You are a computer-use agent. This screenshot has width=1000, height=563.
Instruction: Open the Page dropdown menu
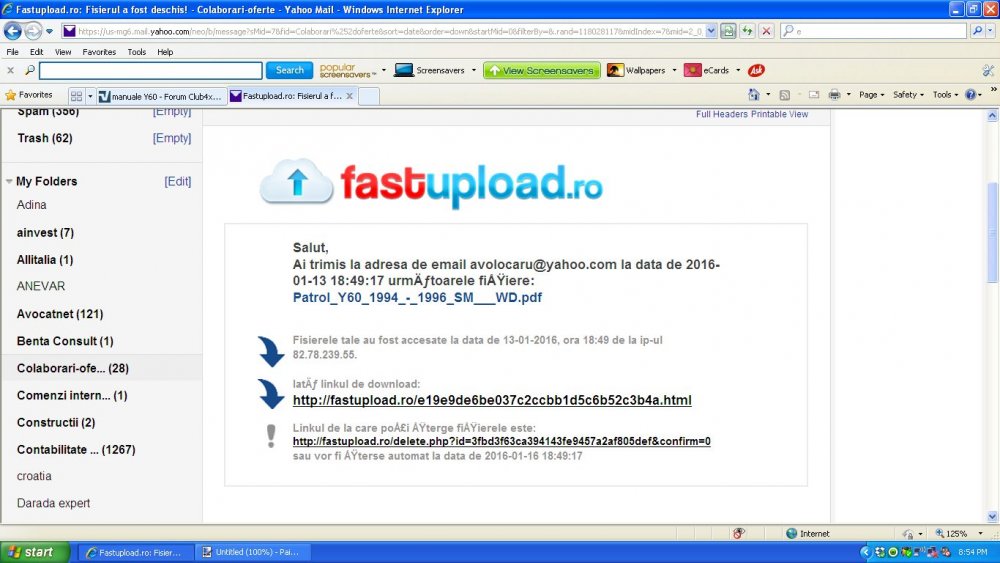871,95
